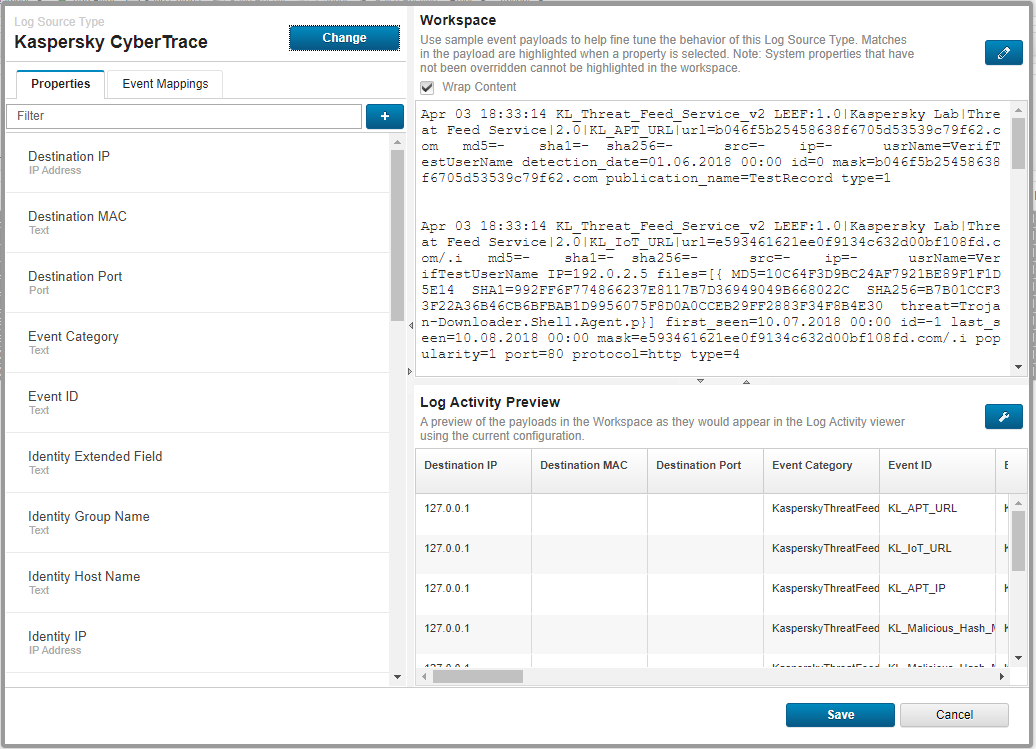This screenshot has width=1036, height=749.
Task: Switch to the Event Mappings tab
Action: point(164,84)
